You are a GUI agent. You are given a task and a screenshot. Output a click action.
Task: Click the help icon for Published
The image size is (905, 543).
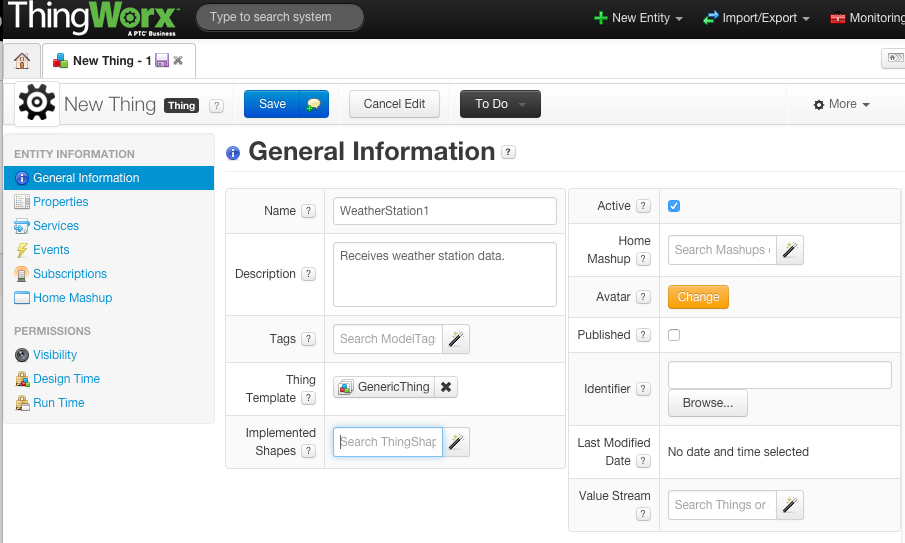643,335
